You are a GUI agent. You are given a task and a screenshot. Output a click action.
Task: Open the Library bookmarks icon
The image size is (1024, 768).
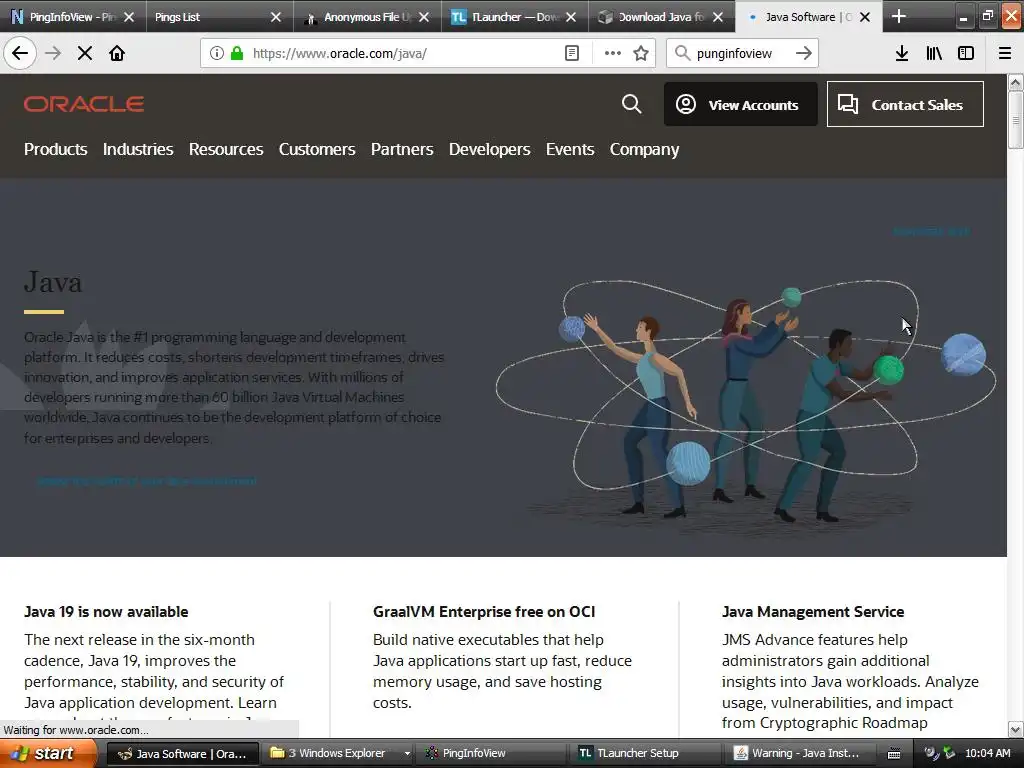click(x=934, y=53)
